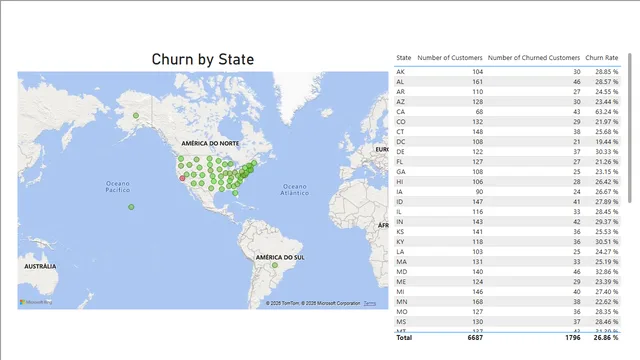Viewport: 640px width, 360px height.
Task: Select the MD state cell
Action: click(x=402, y=271)
